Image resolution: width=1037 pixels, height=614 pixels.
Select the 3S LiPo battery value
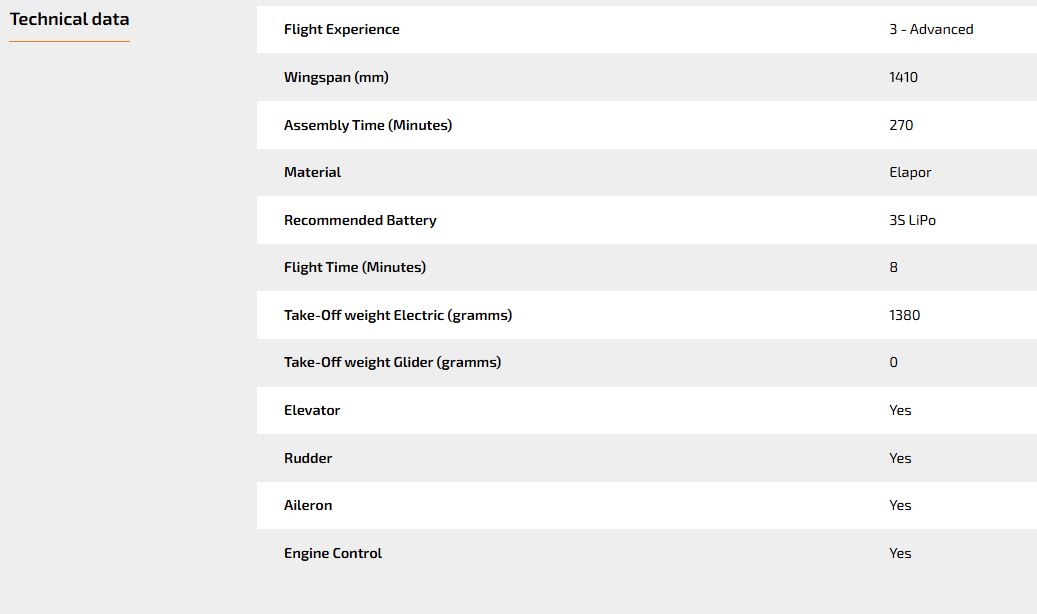click(x=912, y=220)
